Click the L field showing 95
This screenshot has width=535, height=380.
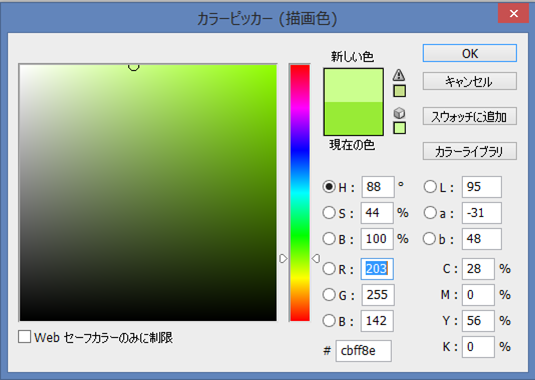tap(482, 187)
